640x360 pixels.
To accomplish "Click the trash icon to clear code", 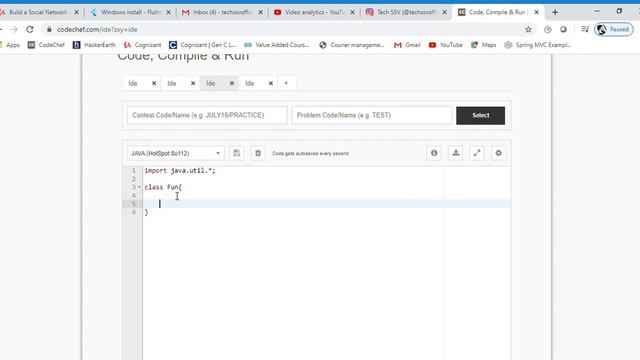I will point(258,153).
